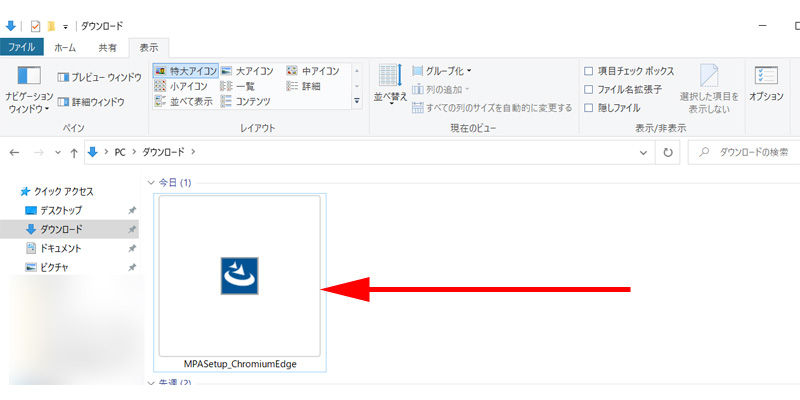Select Details (詳細) layout
The image size is (800, 400).
coord(304,86)
